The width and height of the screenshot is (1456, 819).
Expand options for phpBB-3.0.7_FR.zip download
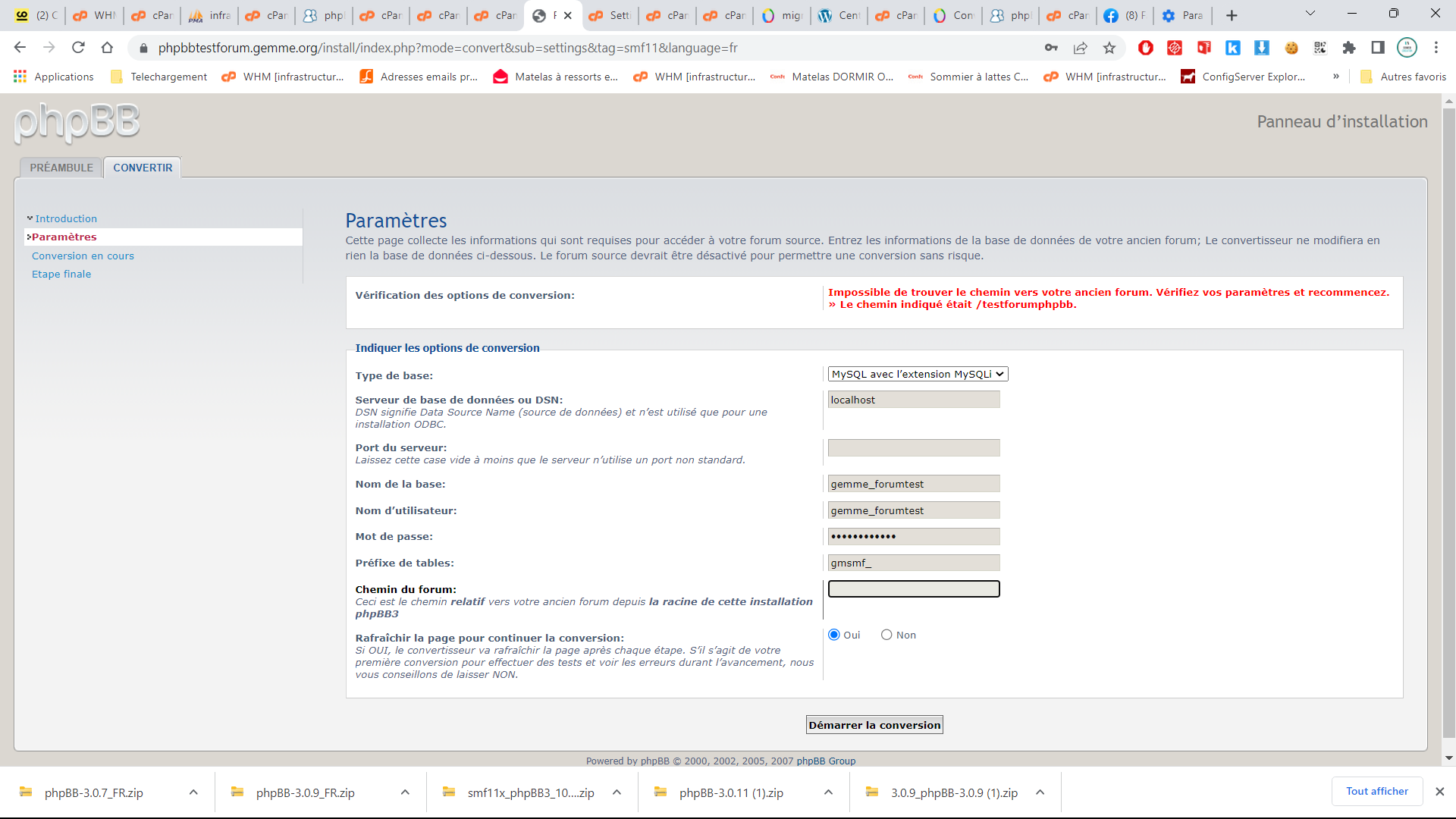193,792
